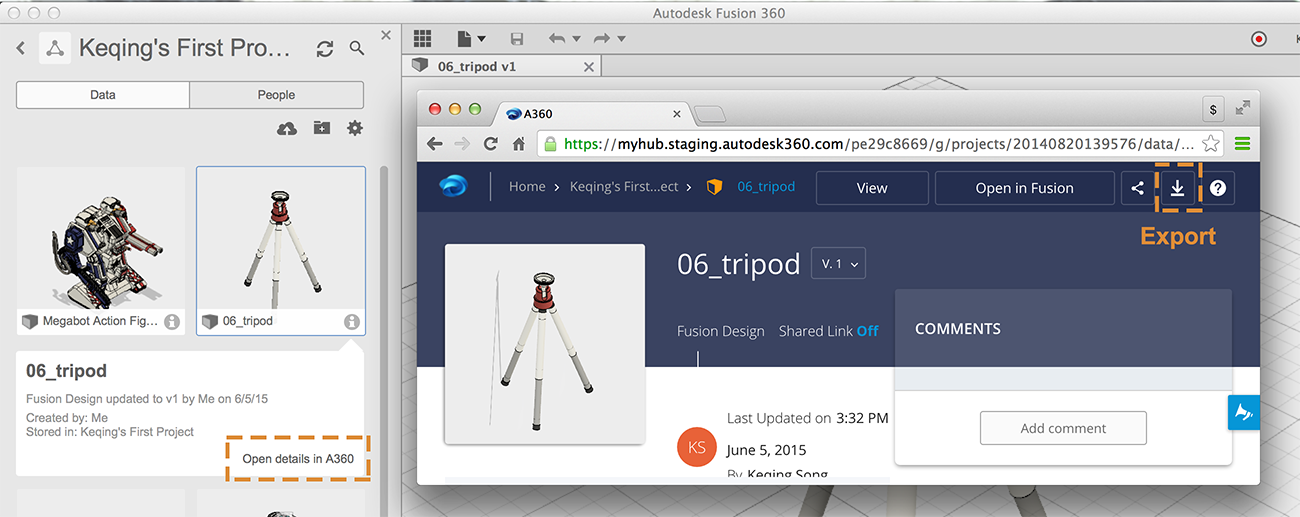Close the A360 browser tab
The width and height of the screenshot is (1300, 517).
click(677, 114)
